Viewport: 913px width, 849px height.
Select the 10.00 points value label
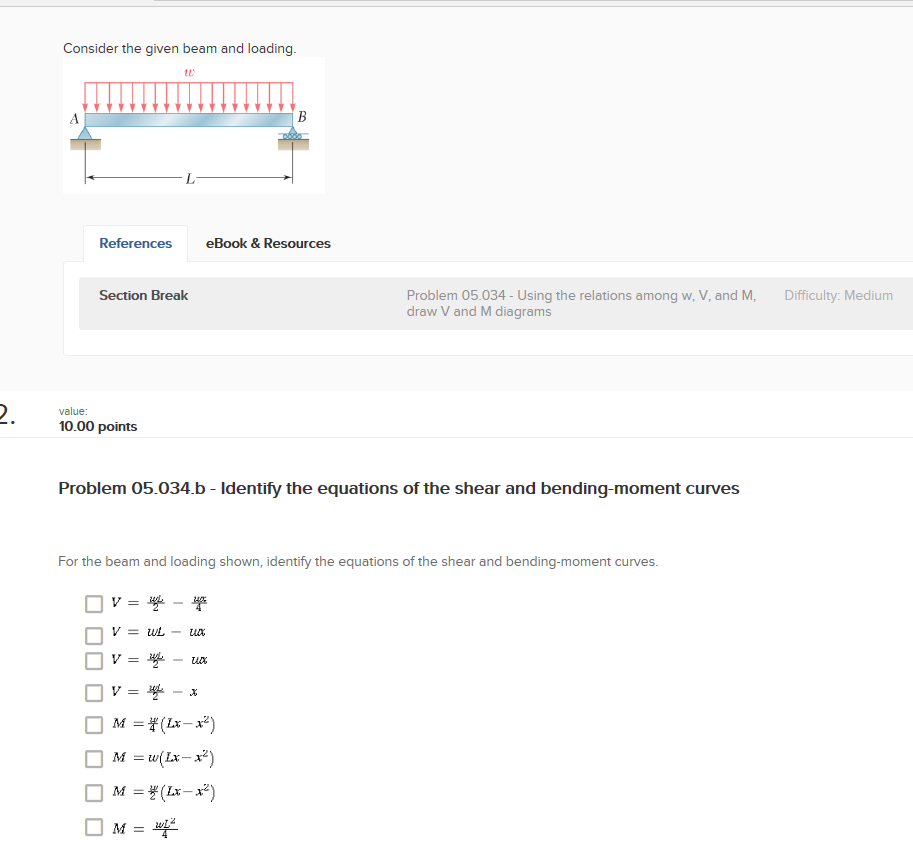point(97,426)
